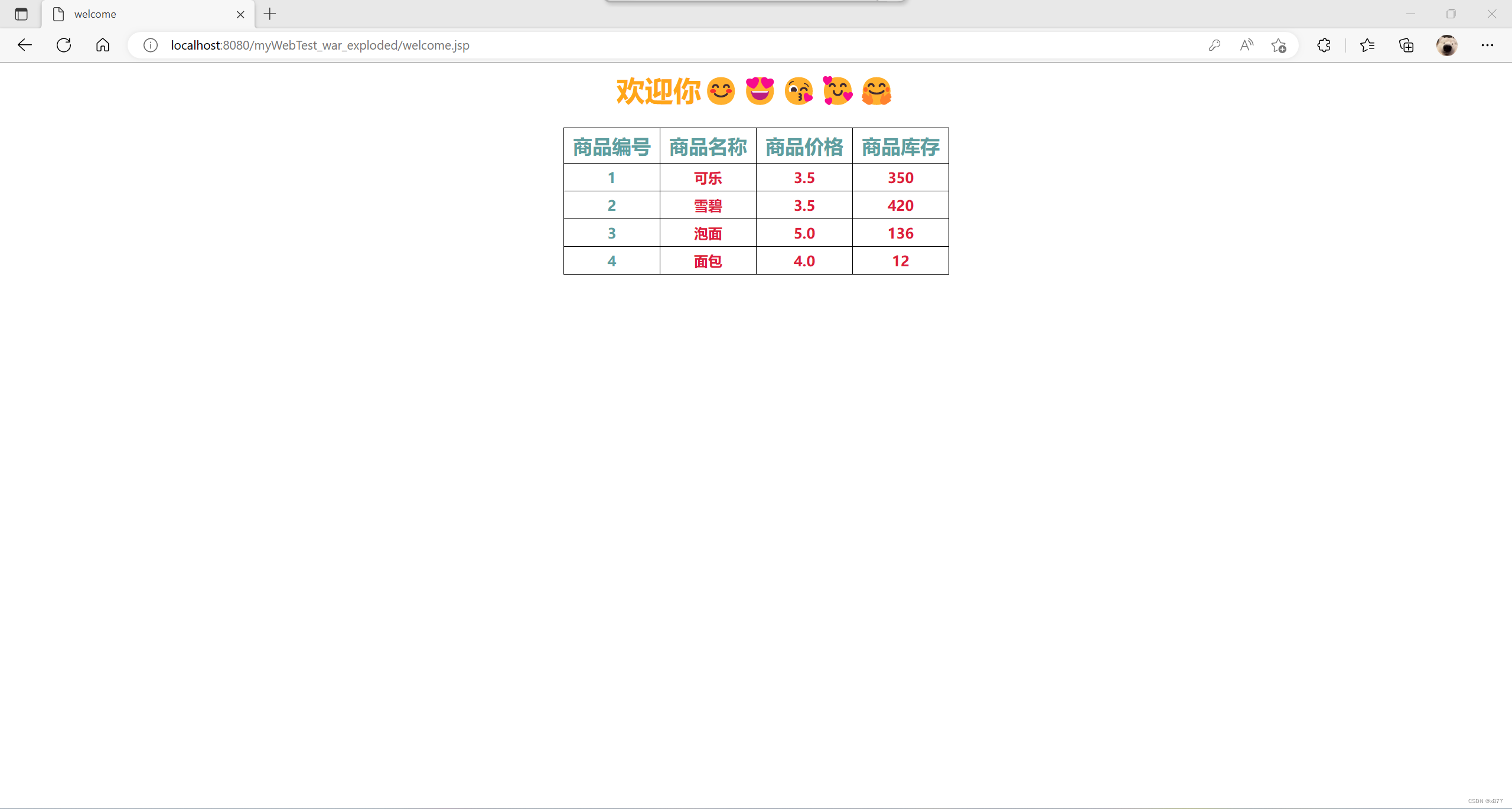Screen dimensions: 1512x809
Task: Click the face with hearts emoji
Action: pyautogui.click(x=838, y=91)
